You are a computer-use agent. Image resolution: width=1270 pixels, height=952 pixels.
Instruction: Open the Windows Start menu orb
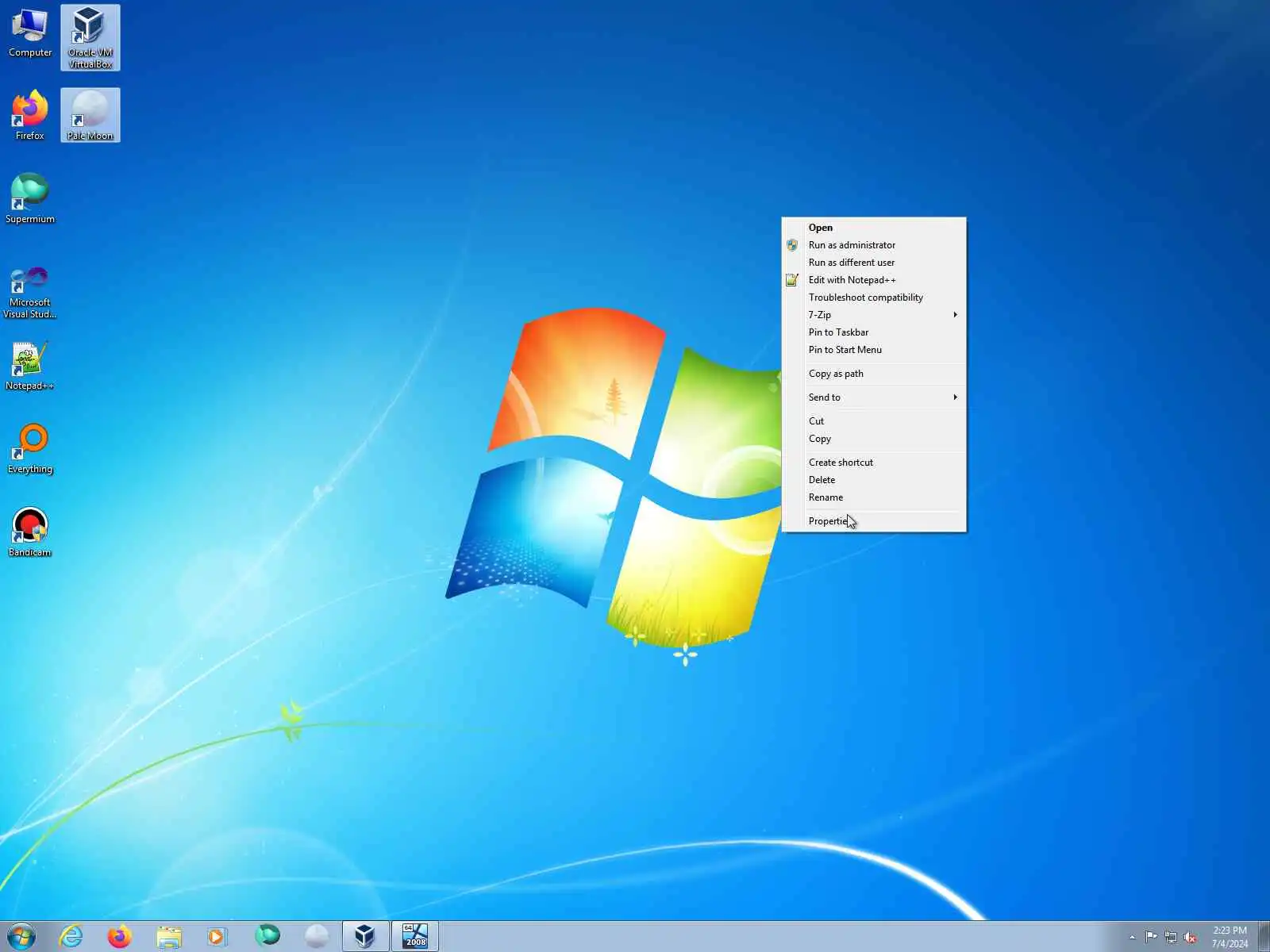coord(21,936)
